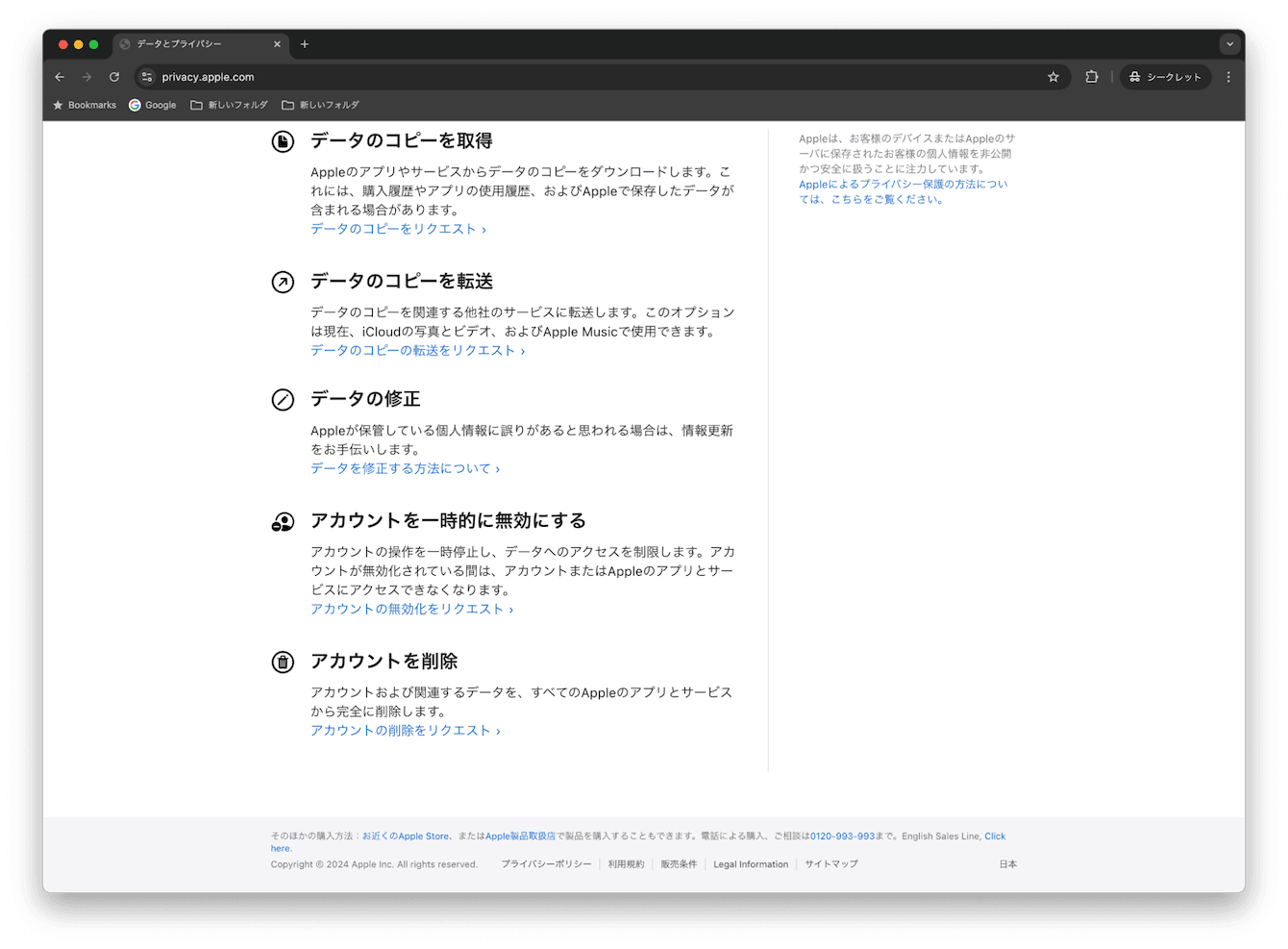This screenshot has height=949, width=1288.
Task: Change region via 日本 footer link
Action: coord(1007,864)
